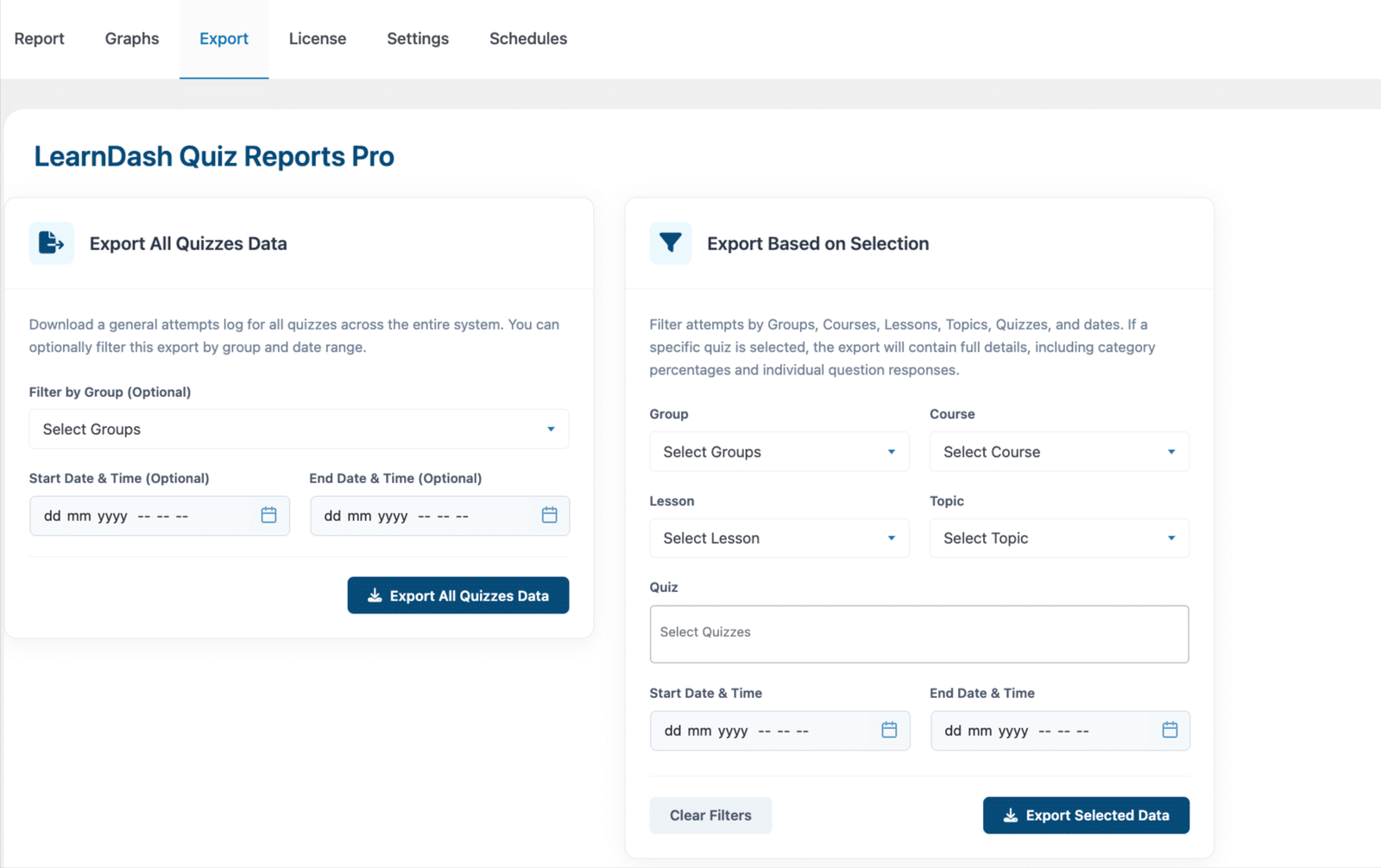The height and width of the screenshot is (868, 1381).
Task: Open the Group dropdown in selection panel
Action: [779, 451]
